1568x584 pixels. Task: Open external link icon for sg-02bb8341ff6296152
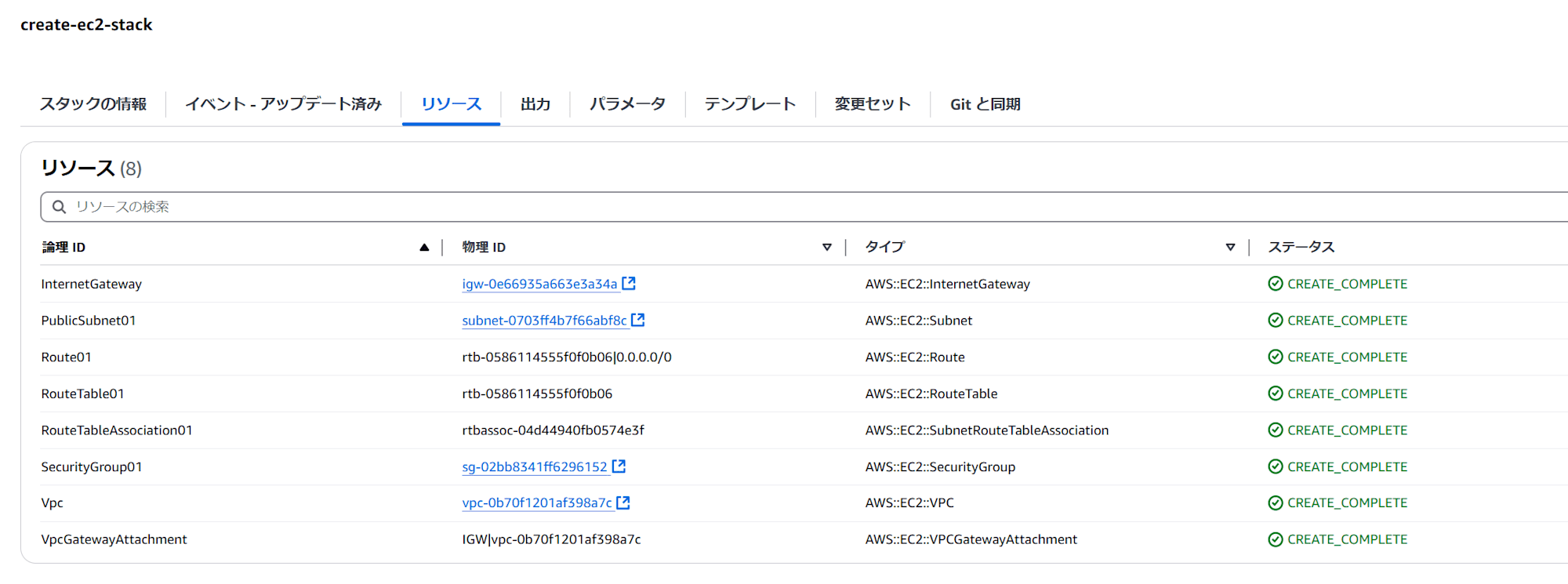click(x=619, y=466)
